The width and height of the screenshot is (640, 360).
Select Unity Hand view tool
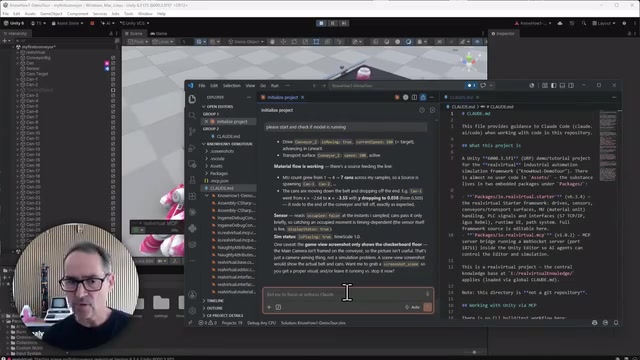click(x=272, y=42)
